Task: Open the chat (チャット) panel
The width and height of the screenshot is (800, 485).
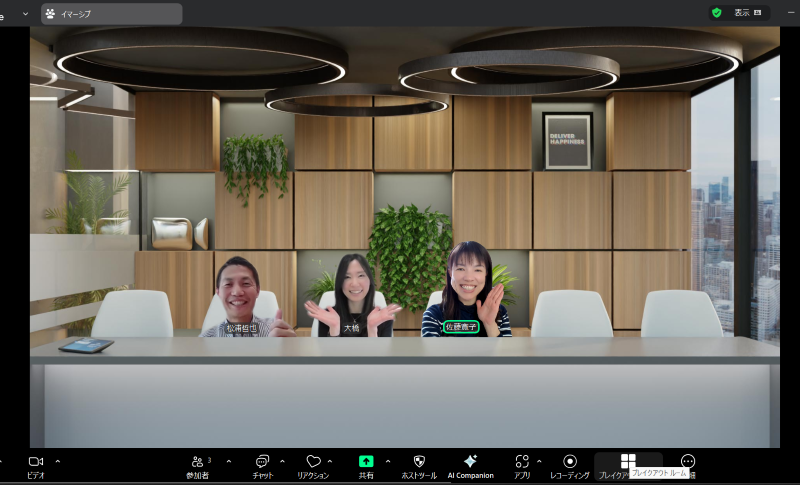Action: coord(263,462)
